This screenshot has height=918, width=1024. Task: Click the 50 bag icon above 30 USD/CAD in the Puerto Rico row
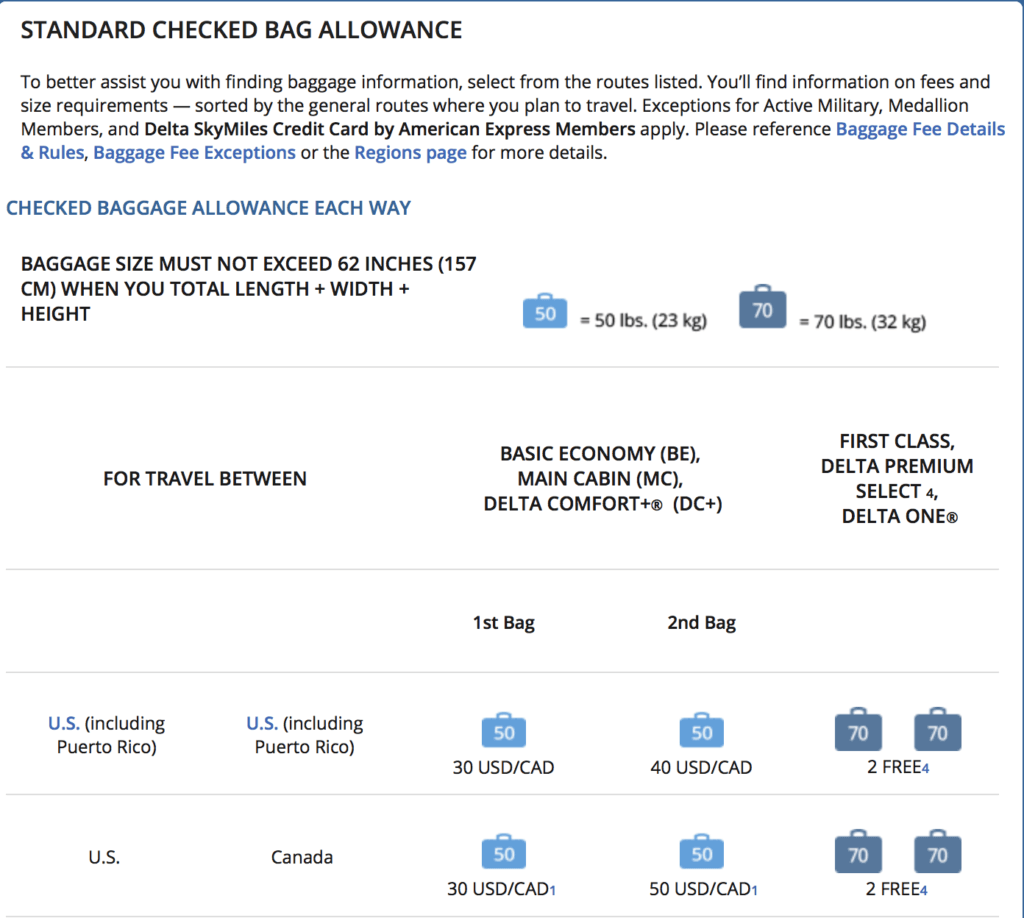pyautogui.click(x=504, y=730)
